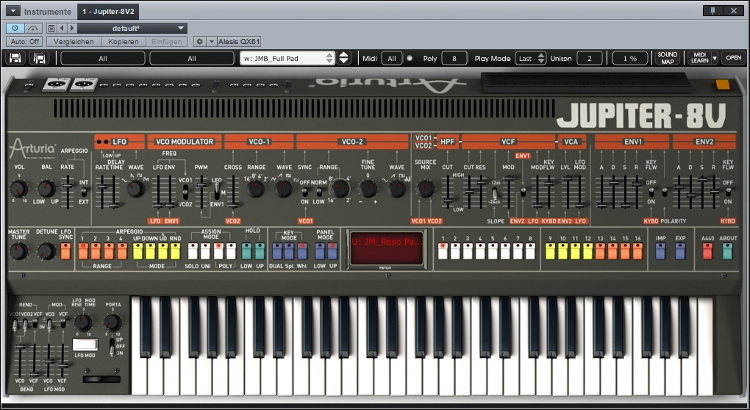Flip the arpeggio INT/EXT switch
The image size is (750, 410).
[x=84, y=192]
